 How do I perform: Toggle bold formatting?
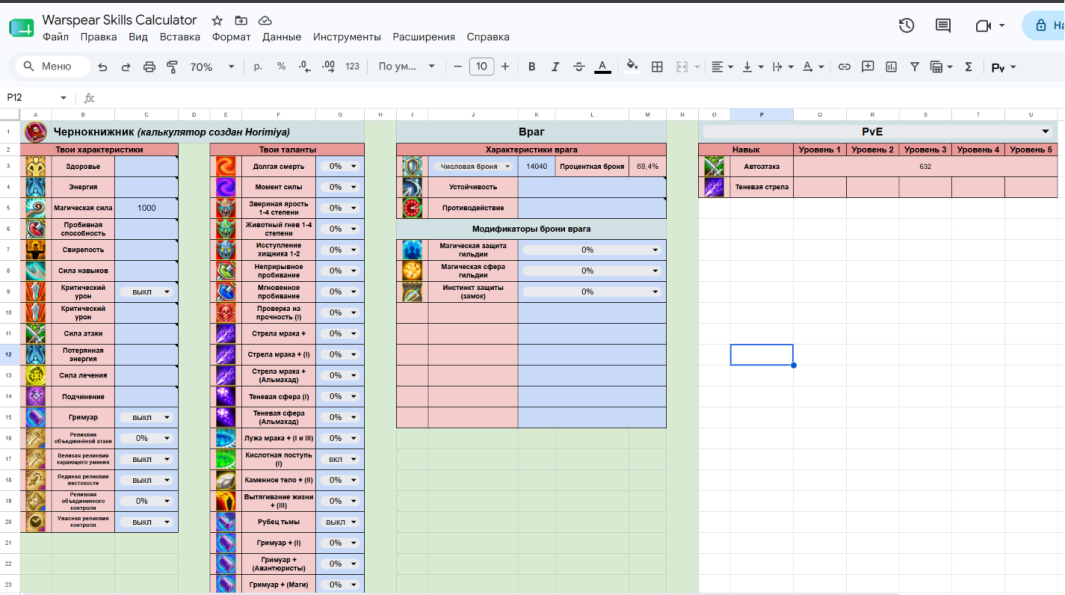pyautogui.click(x=532, y=67)
